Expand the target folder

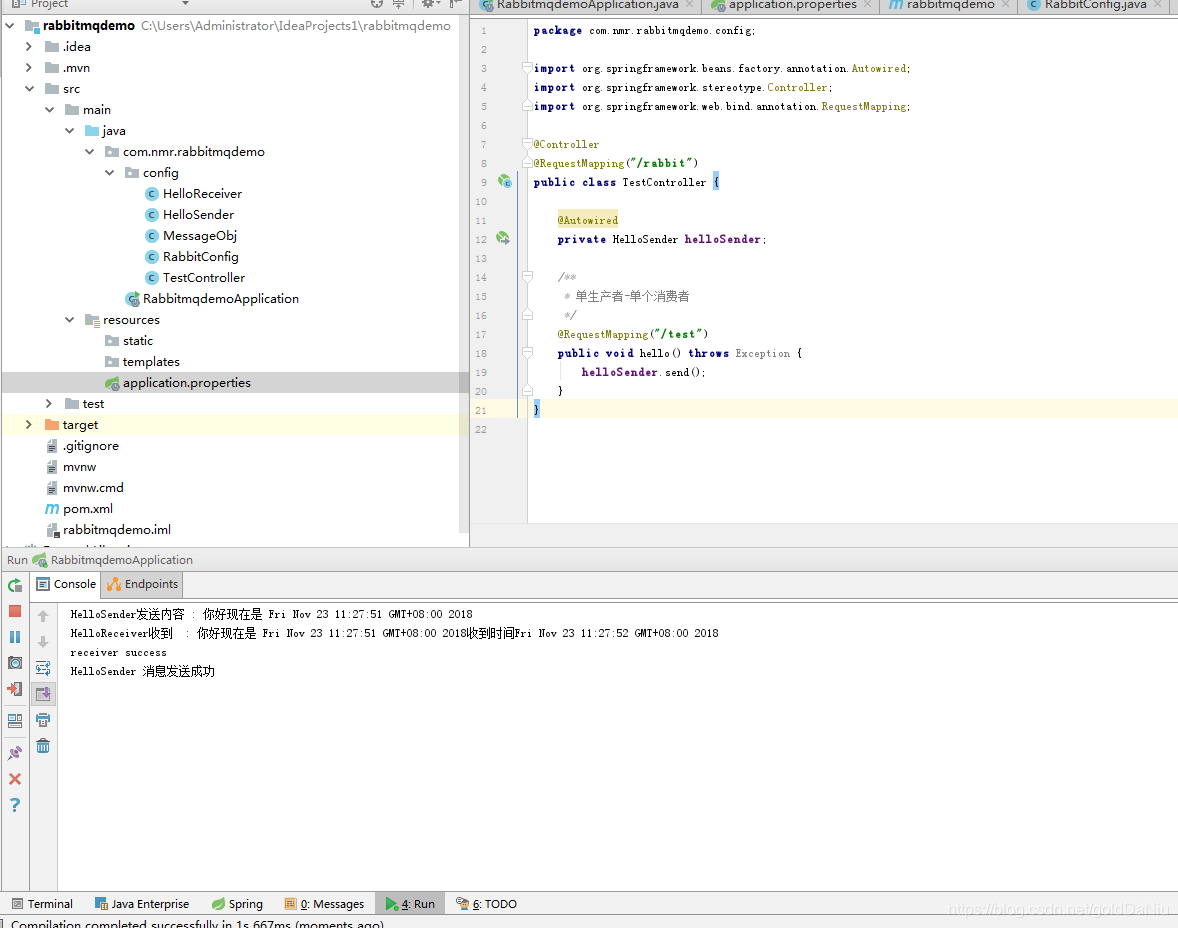click(x=29, y=425)
